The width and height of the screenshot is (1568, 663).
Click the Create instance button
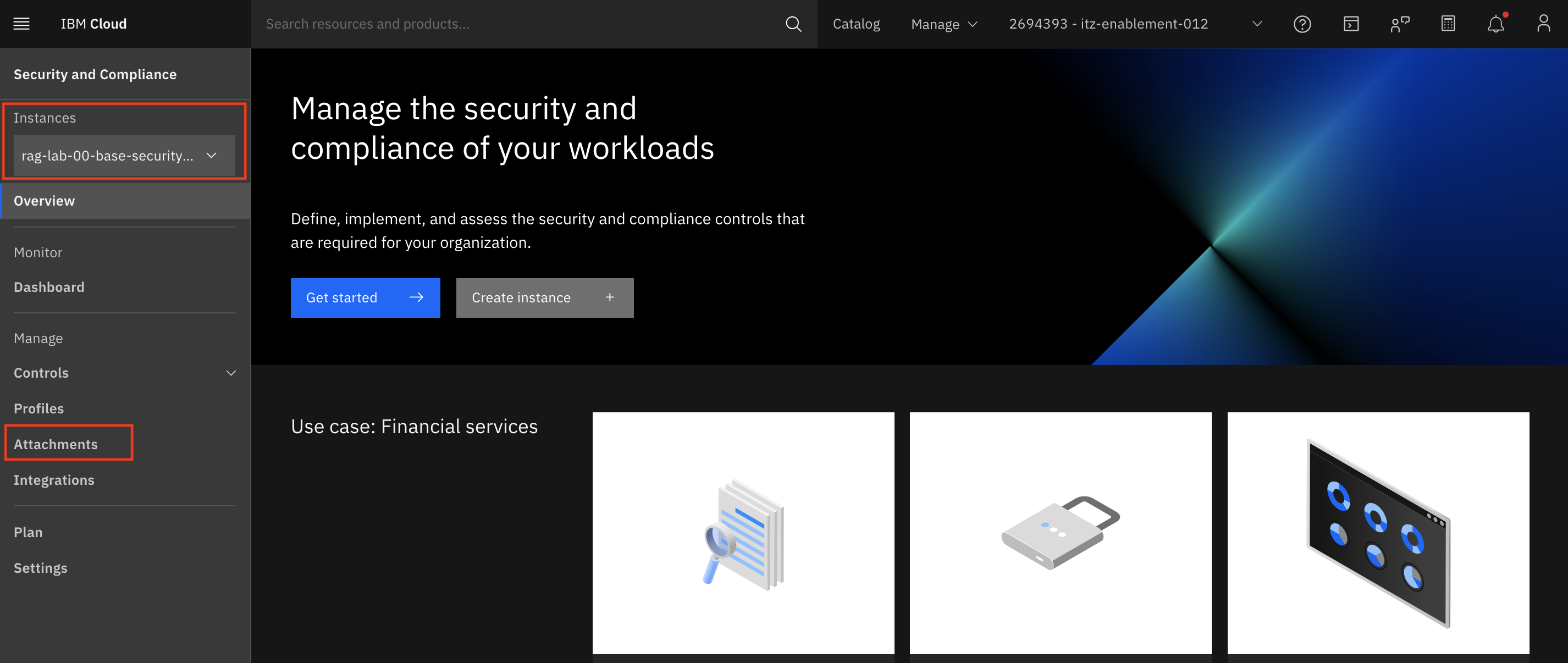point(544,298)
